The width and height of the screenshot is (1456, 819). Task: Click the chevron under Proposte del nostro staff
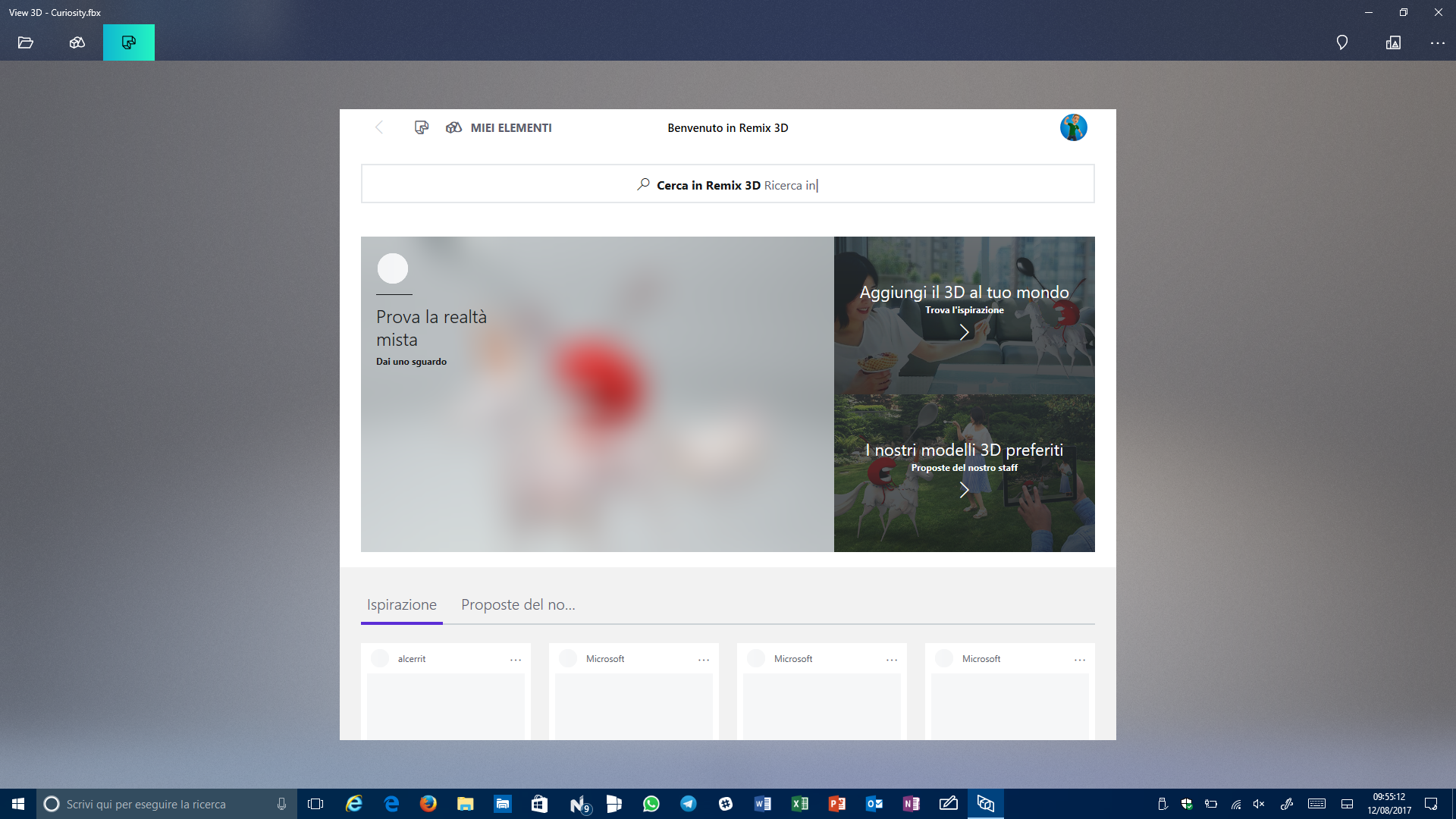coord(964,490)
